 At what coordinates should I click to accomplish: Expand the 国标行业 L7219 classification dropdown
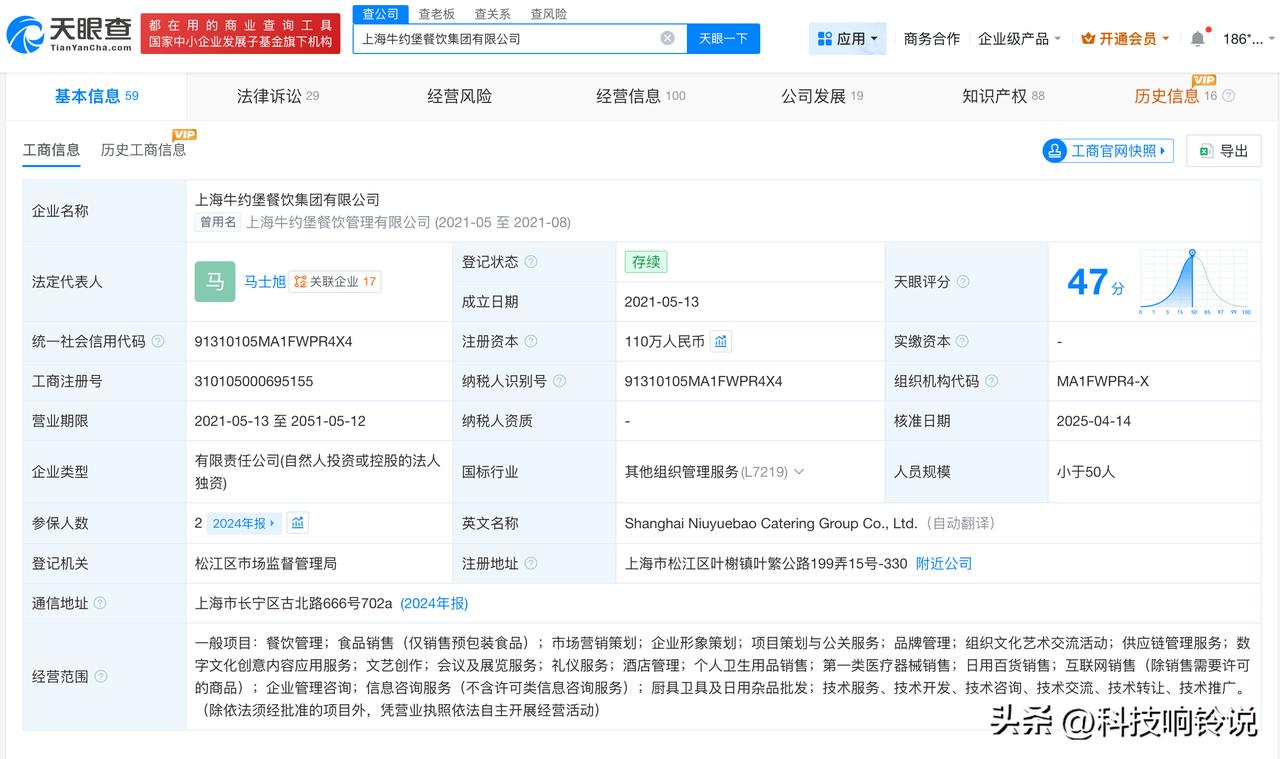[797, 471]
